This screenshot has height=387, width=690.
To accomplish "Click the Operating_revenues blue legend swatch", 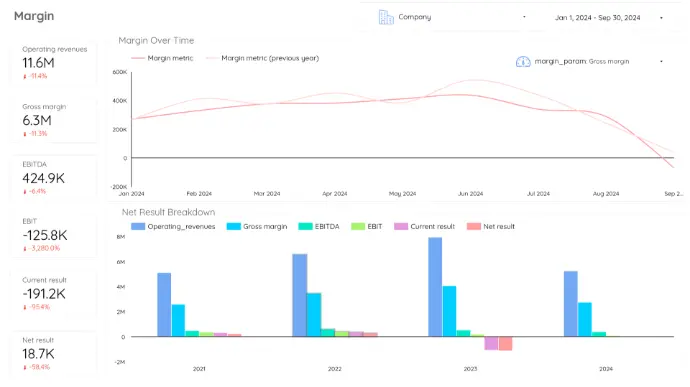I will [x=138, y=226].
